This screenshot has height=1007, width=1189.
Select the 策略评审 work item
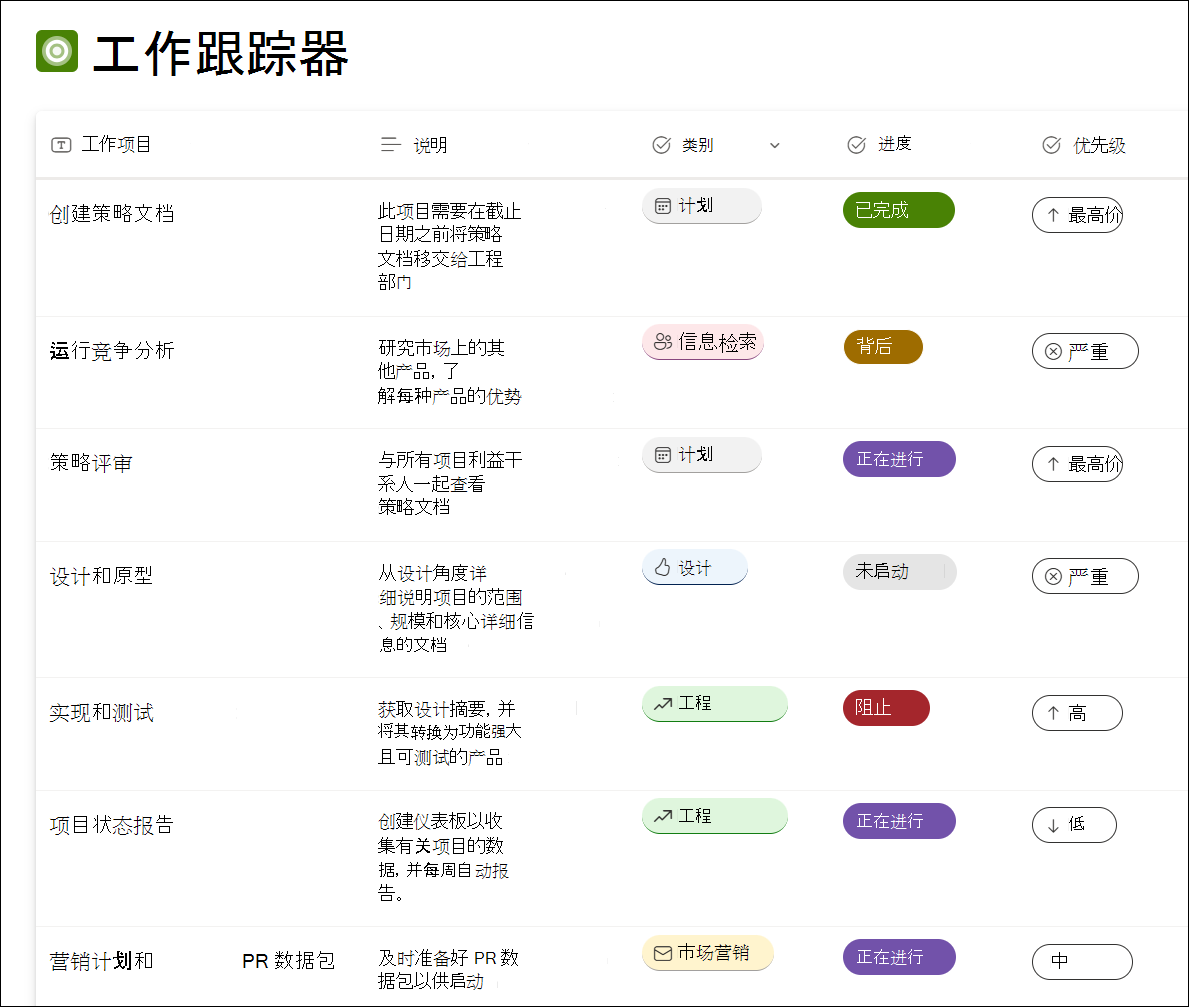click(91, 463)
